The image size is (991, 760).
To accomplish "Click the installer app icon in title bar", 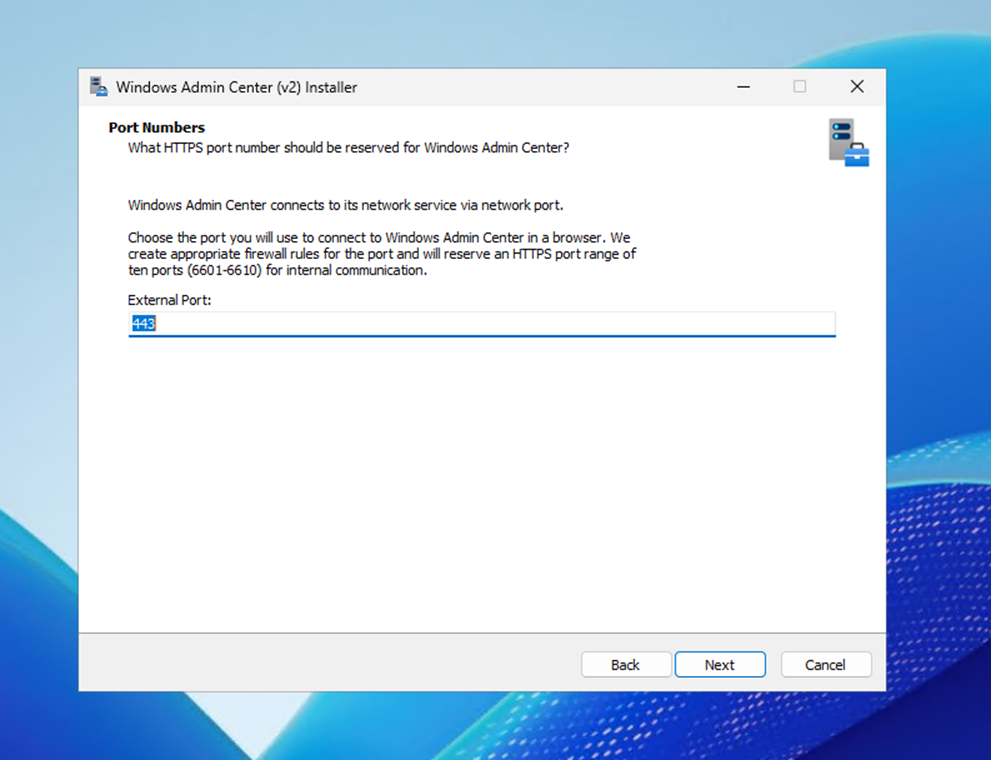I will tap(98, 87).
